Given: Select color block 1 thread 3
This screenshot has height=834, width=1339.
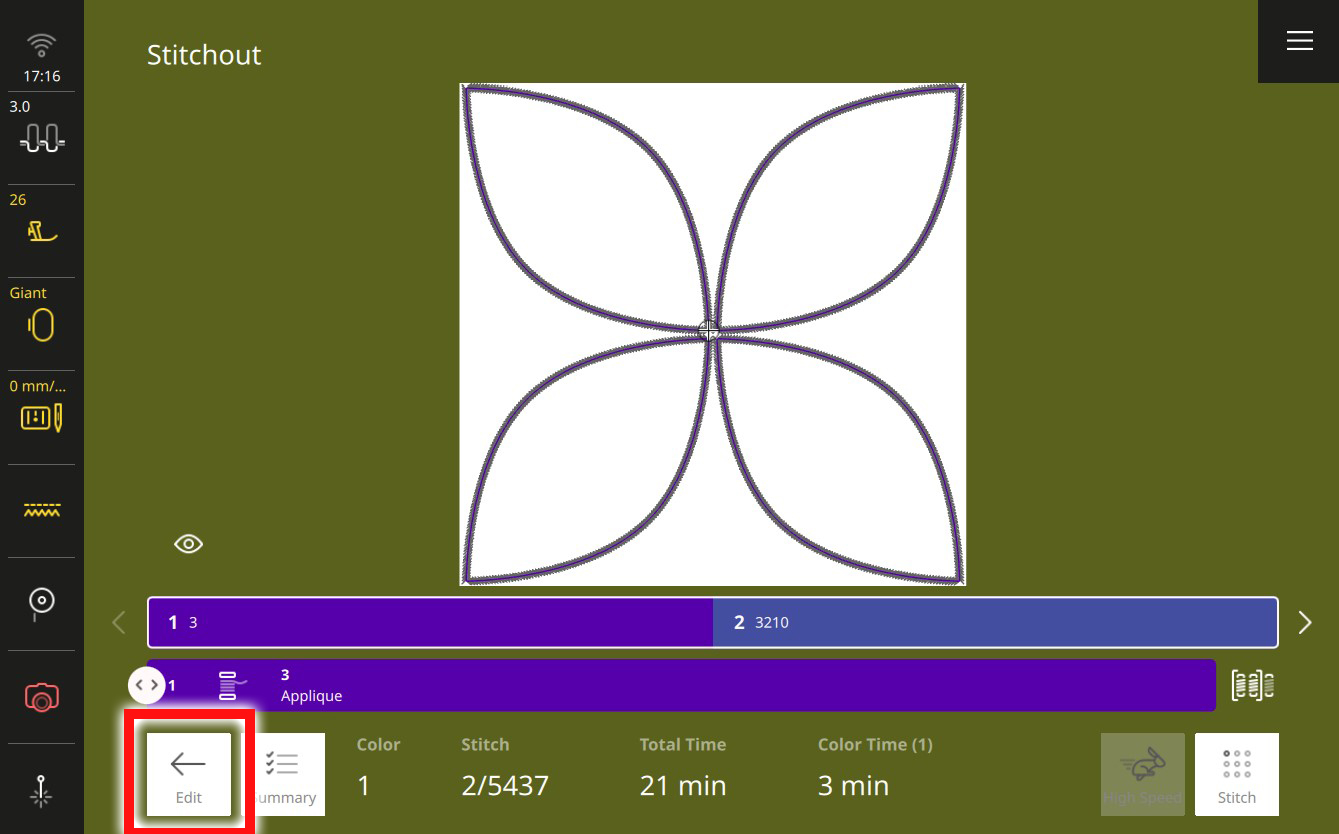Looking at the screenshot, I should pyautogui.click(x=431, y=622).
